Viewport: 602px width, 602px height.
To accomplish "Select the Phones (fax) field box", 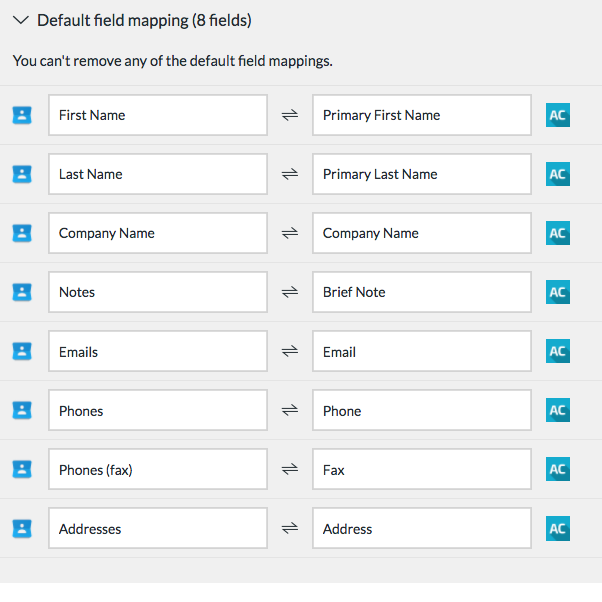I will click(158, 469).
